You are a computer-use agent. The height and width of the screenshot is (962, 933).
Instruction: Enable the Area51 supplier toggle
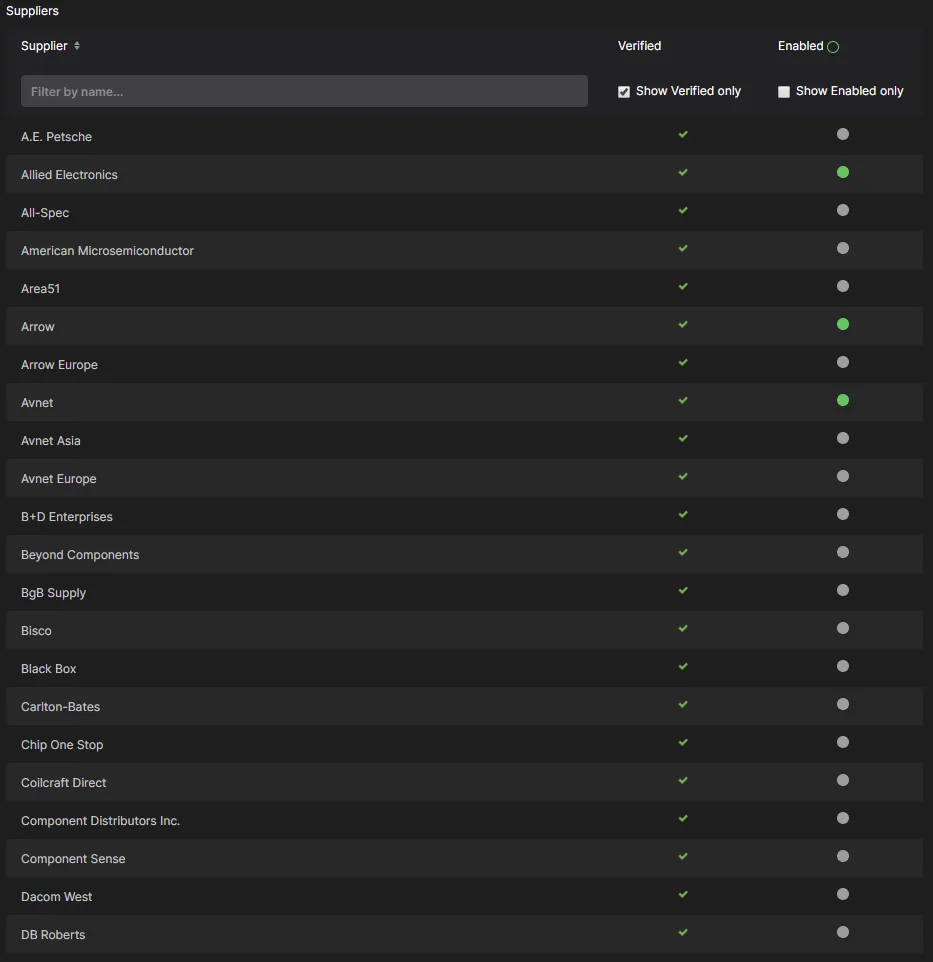pos(843,287)
